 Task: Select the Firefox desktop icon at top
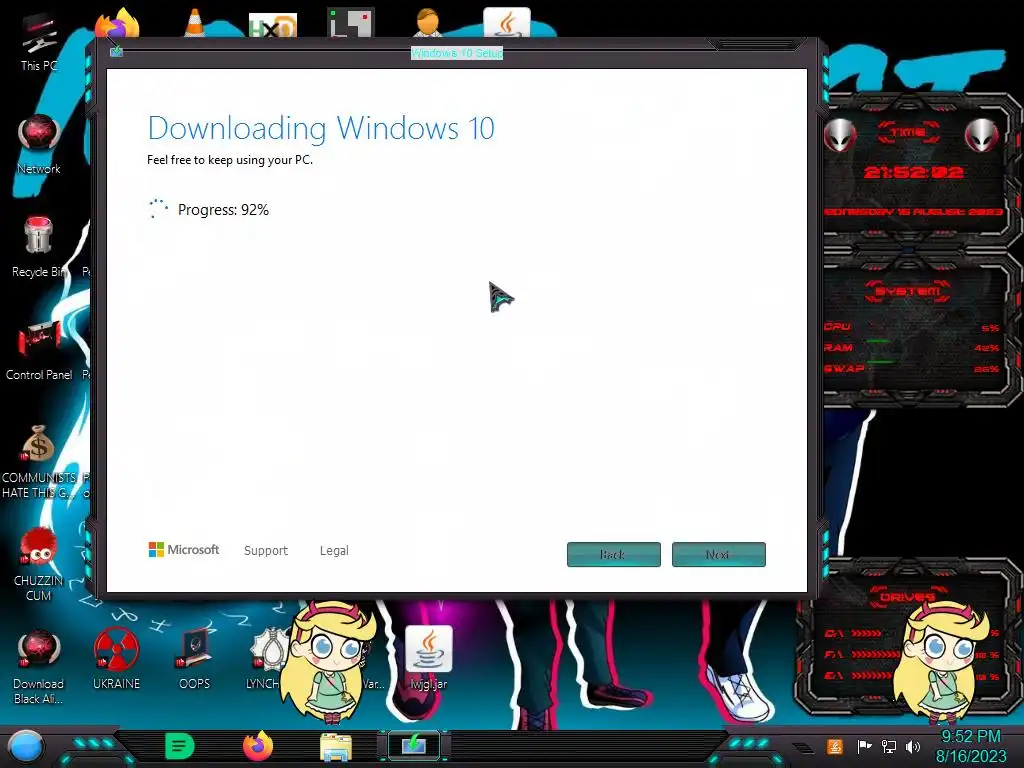[x=118, y=24]
